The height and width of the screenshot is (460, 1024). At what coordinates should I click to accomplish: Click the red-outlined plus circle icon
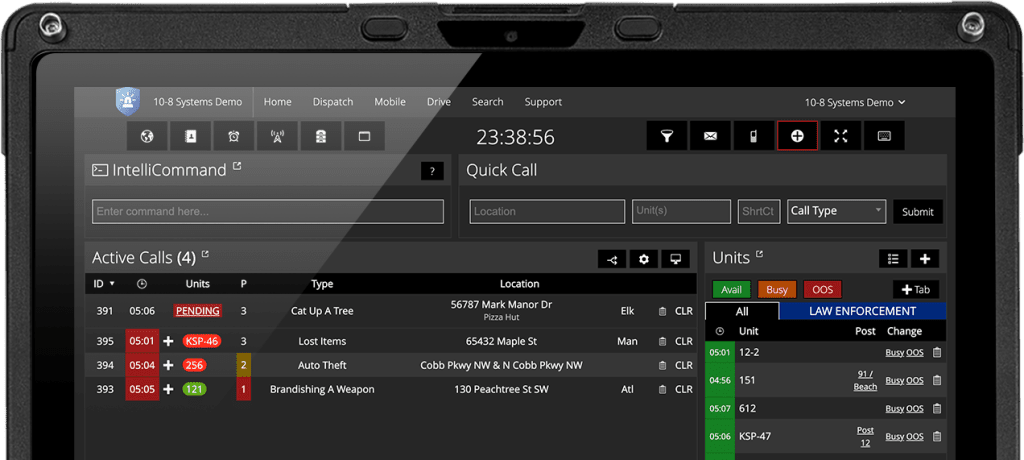click(797, 136)
